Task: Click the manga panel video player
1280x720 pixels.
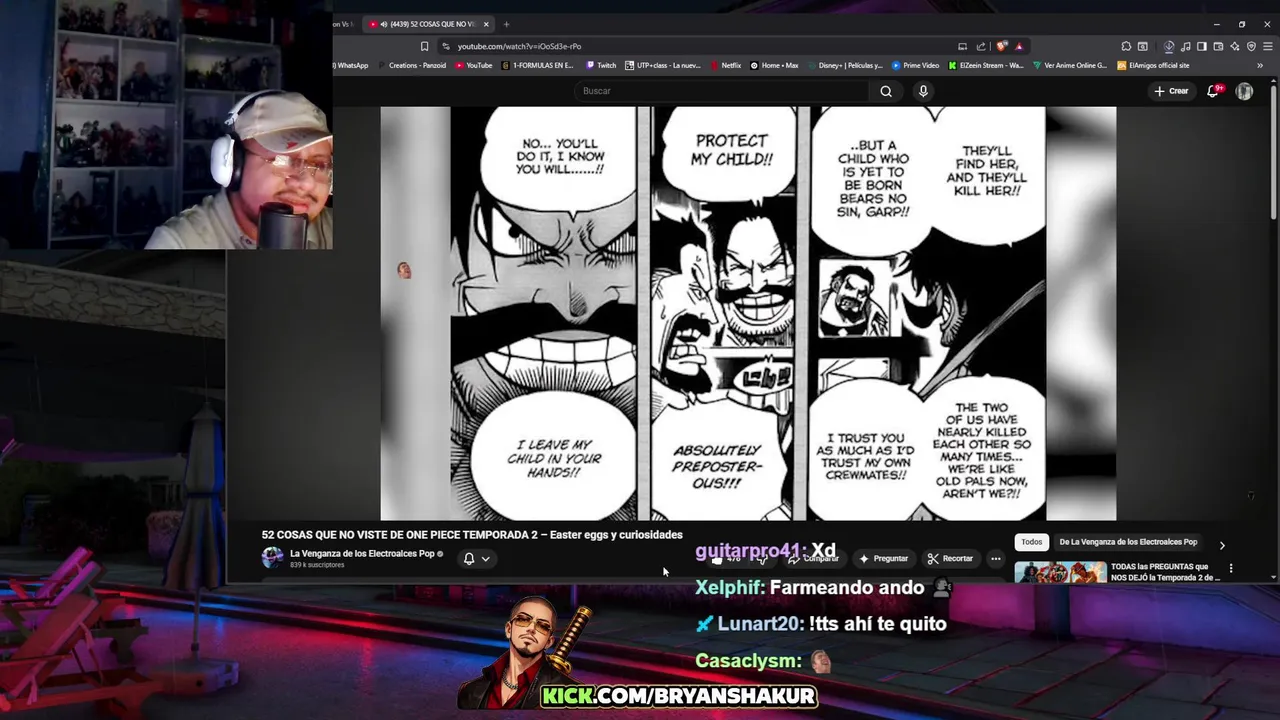Action: tap(748, 314)
